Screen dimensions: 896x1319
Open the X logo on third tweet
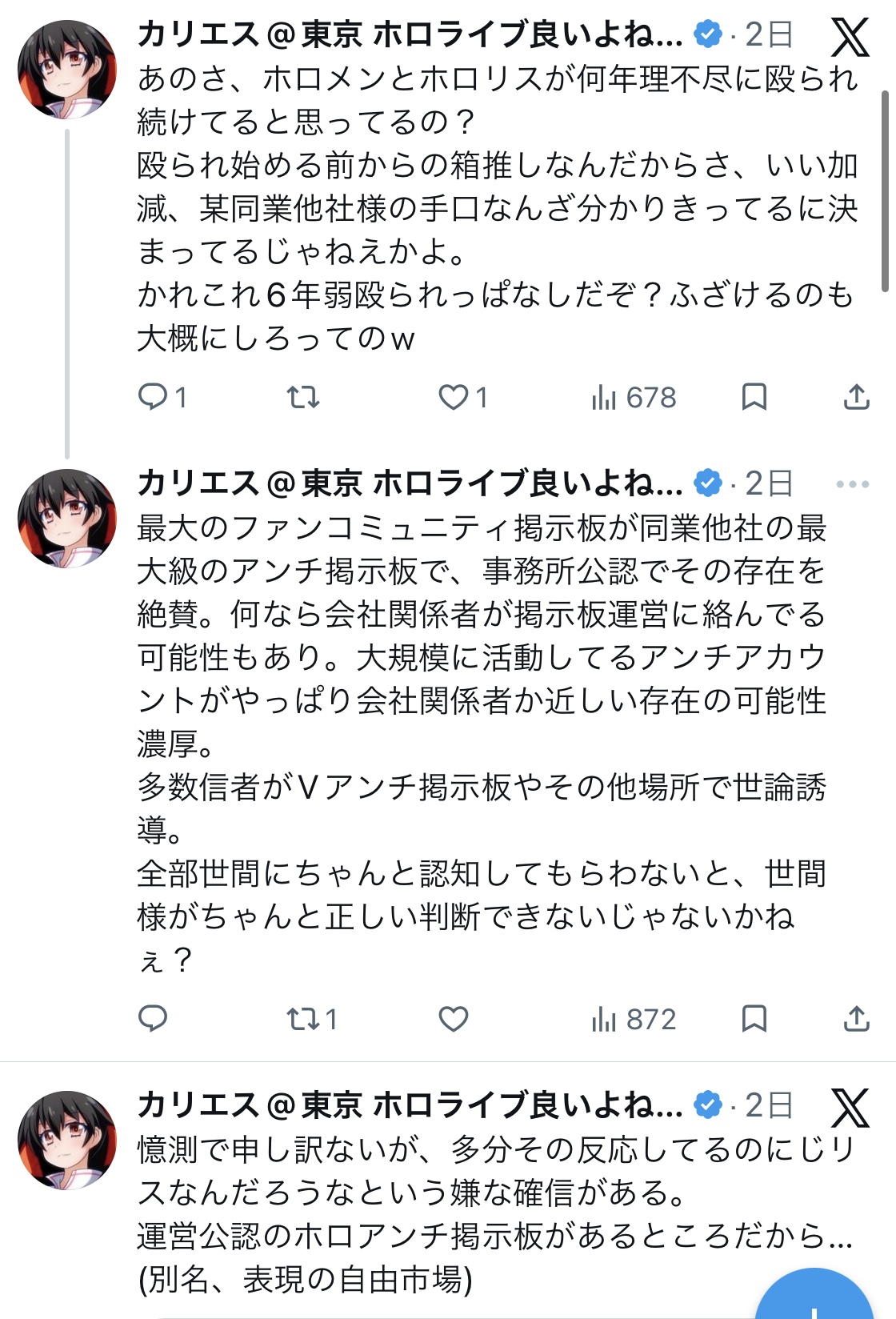[850, 1108]
